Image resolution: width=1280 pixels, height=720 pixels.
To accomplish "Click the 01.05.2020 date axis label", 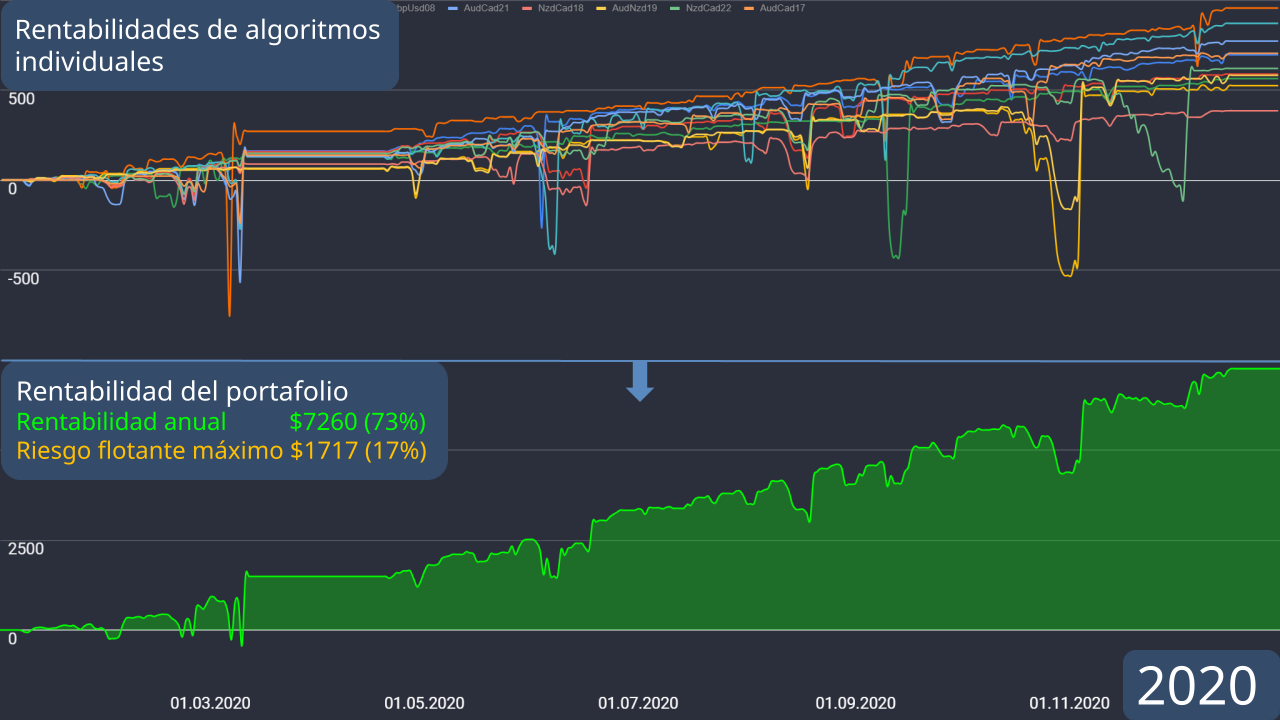I will click(424, 703).
